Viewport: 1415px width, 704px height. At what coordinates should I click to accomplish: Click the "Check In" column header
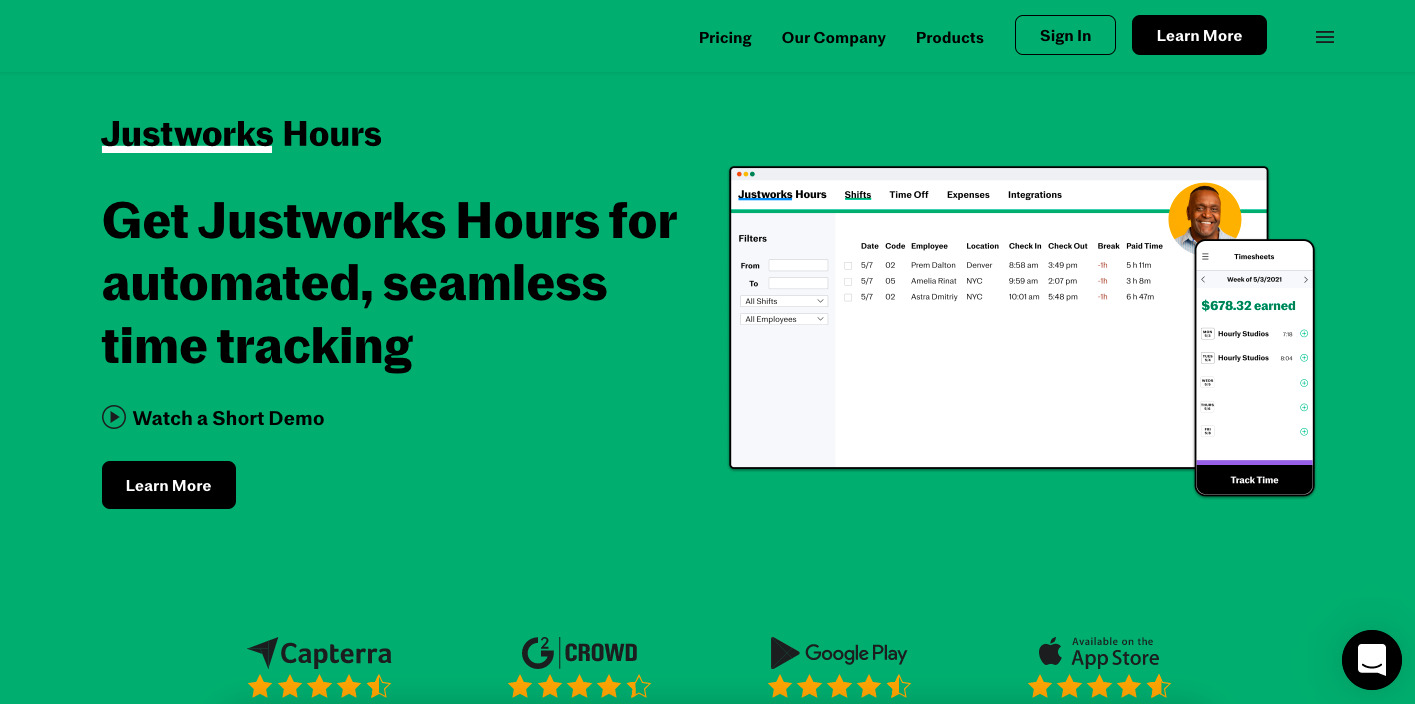(1025, 246)
